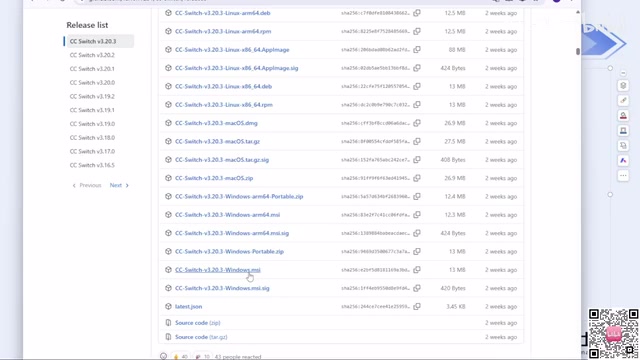Open CC-Switch-v3.20.3-Linux-arm64.rpm link
Viewport: 640px width, 360px height.
coord(223,31)
